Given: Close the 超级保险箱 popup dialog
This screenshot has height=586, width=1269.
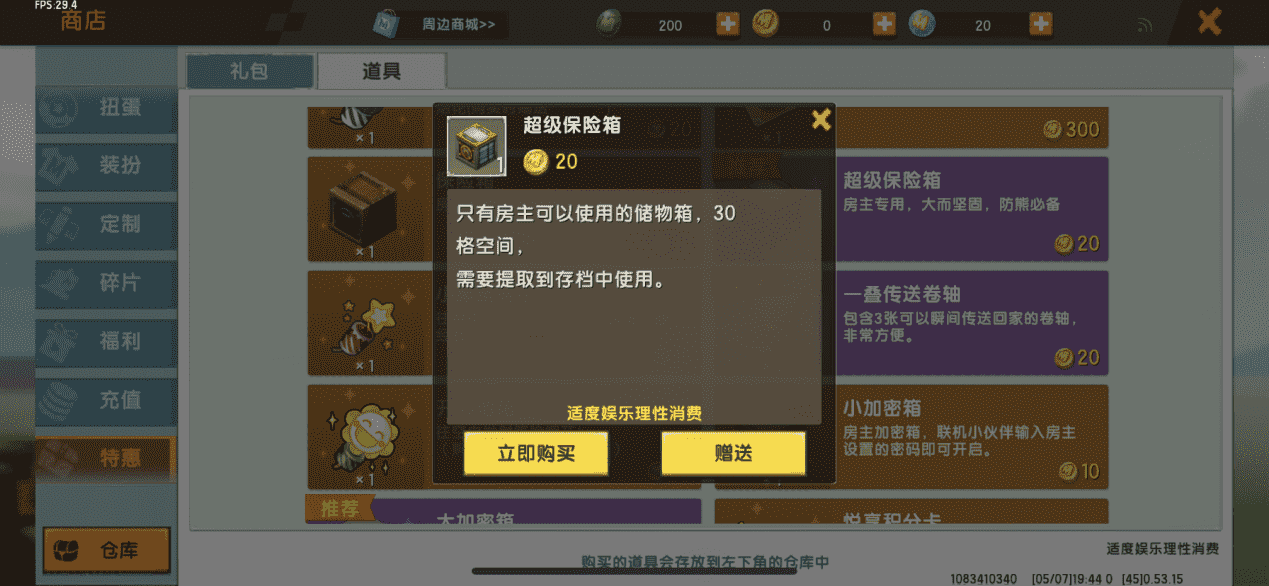Looking at the screenshot, I should pos(821,120).
